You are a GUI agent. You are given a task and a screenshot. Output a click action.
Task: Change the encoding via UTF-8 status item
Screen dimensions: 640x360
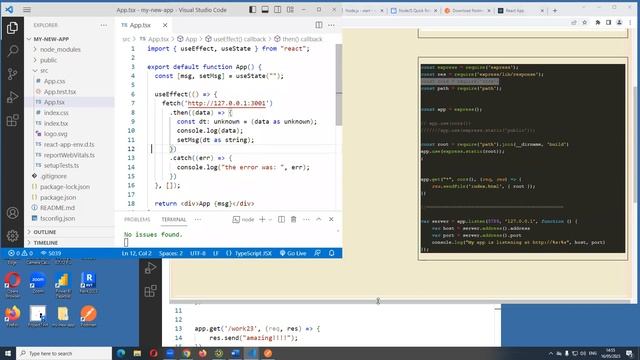pyautogui.click(x=198, y=253)
